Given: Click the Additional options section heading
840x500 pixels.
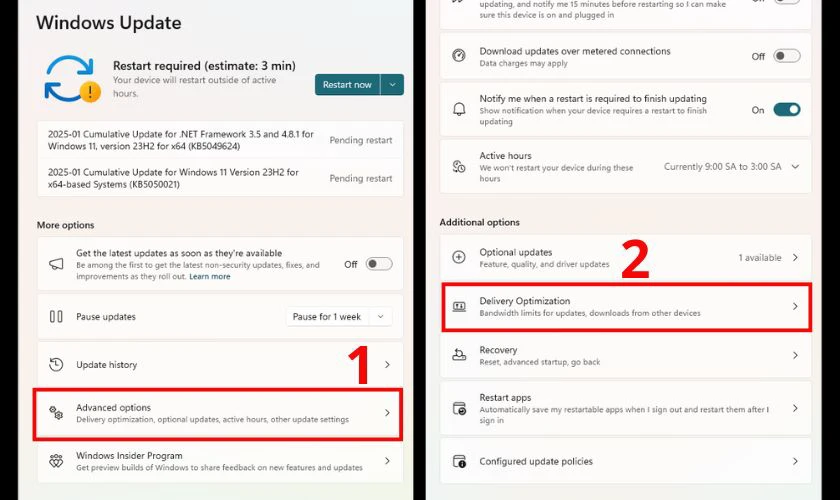Looking at the screenshot, I should tap(479, 222).
